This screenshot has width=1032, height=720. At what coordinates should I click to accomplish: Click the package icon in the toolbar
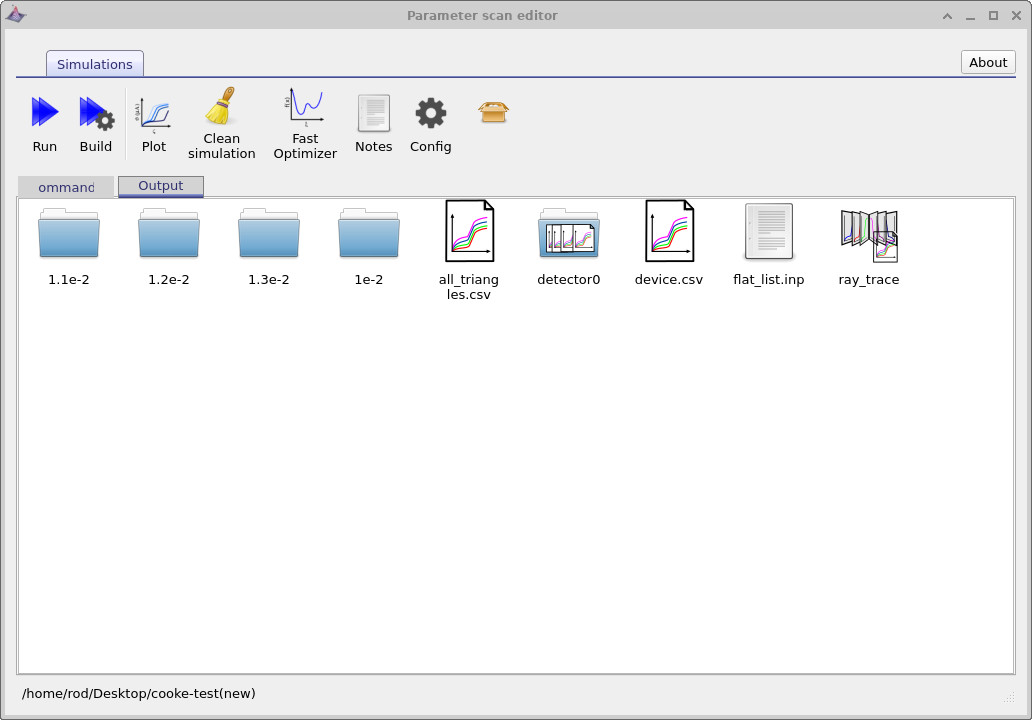pyautogui.click(x=492, y=112)
